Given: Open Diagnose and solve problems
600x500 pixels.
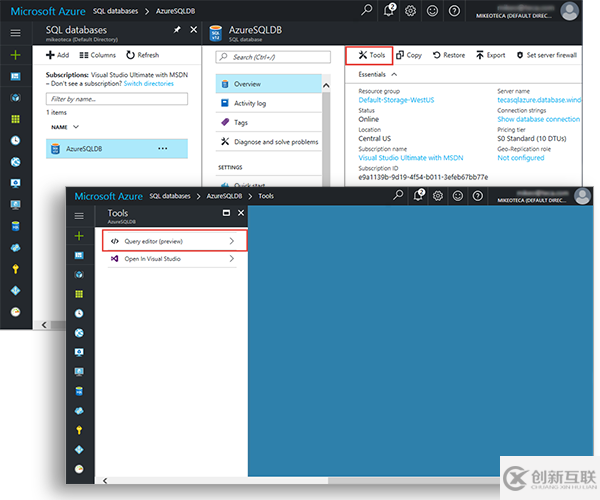Looking at the screenshot, I should 269,142.
